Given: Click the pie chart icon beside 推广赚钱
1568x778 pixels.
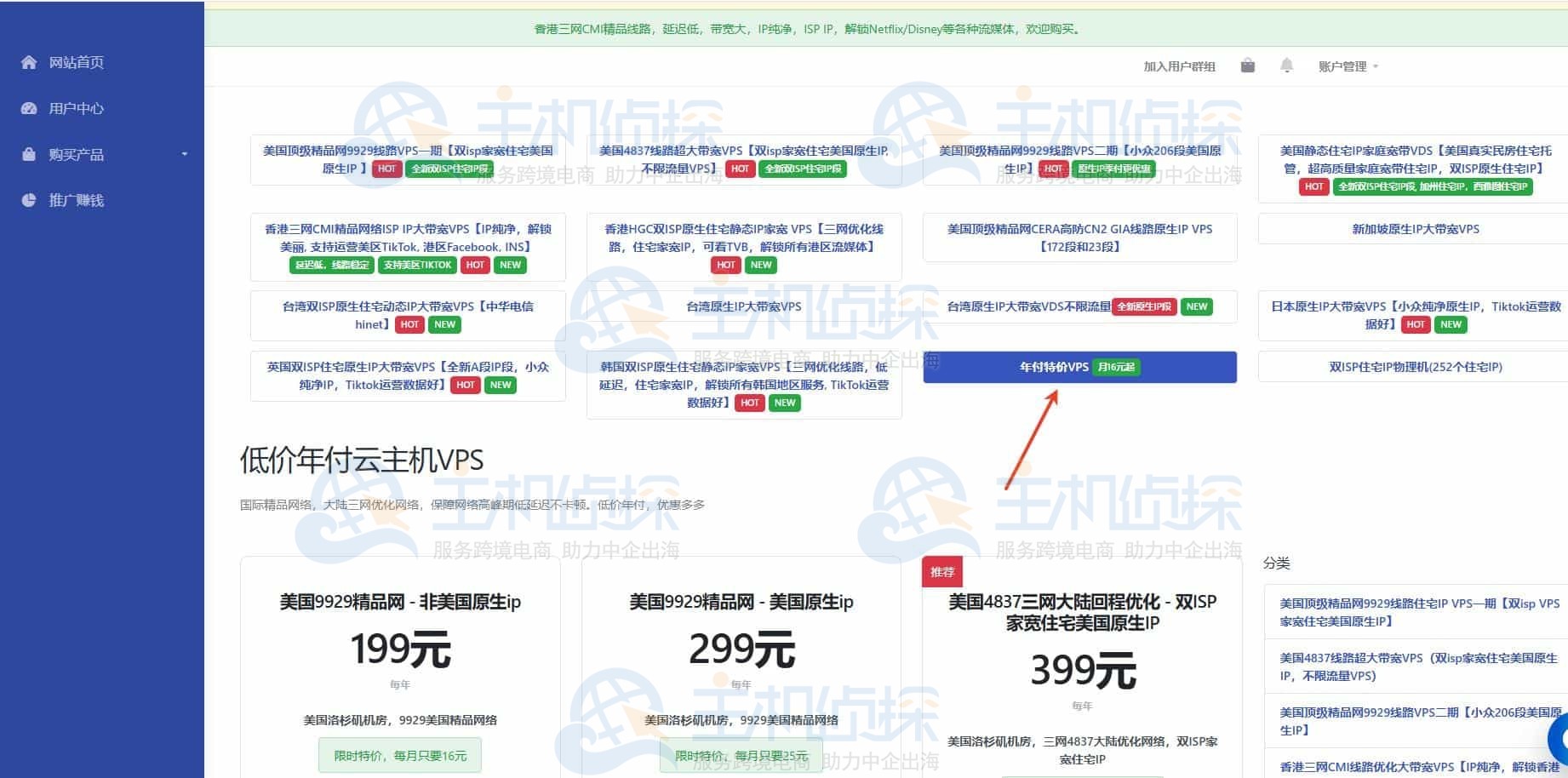Looking at the screenshot, I should (x=29, y=200).
